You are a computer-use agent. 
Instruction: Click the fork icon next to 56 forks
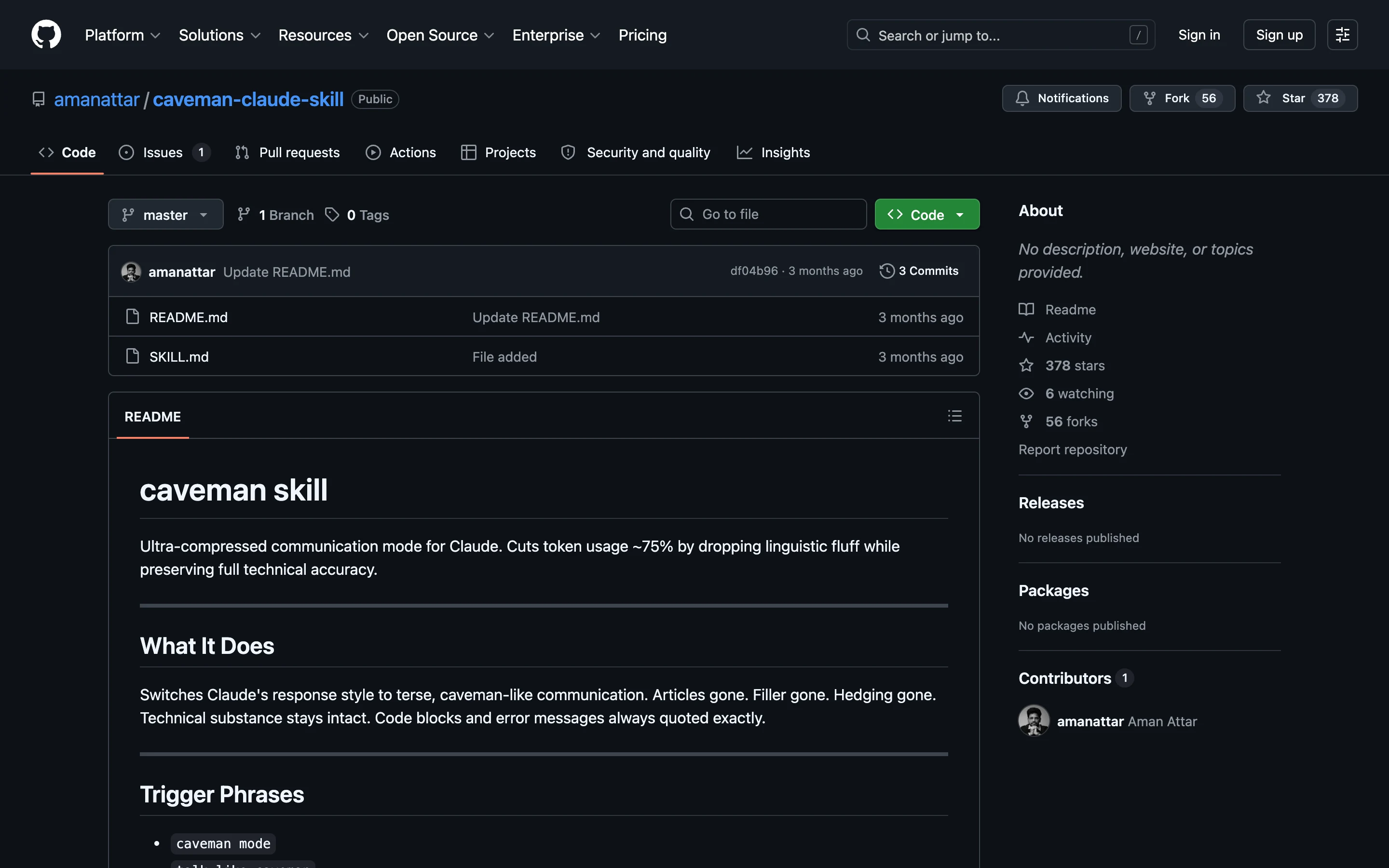(x=1026, y=421)
